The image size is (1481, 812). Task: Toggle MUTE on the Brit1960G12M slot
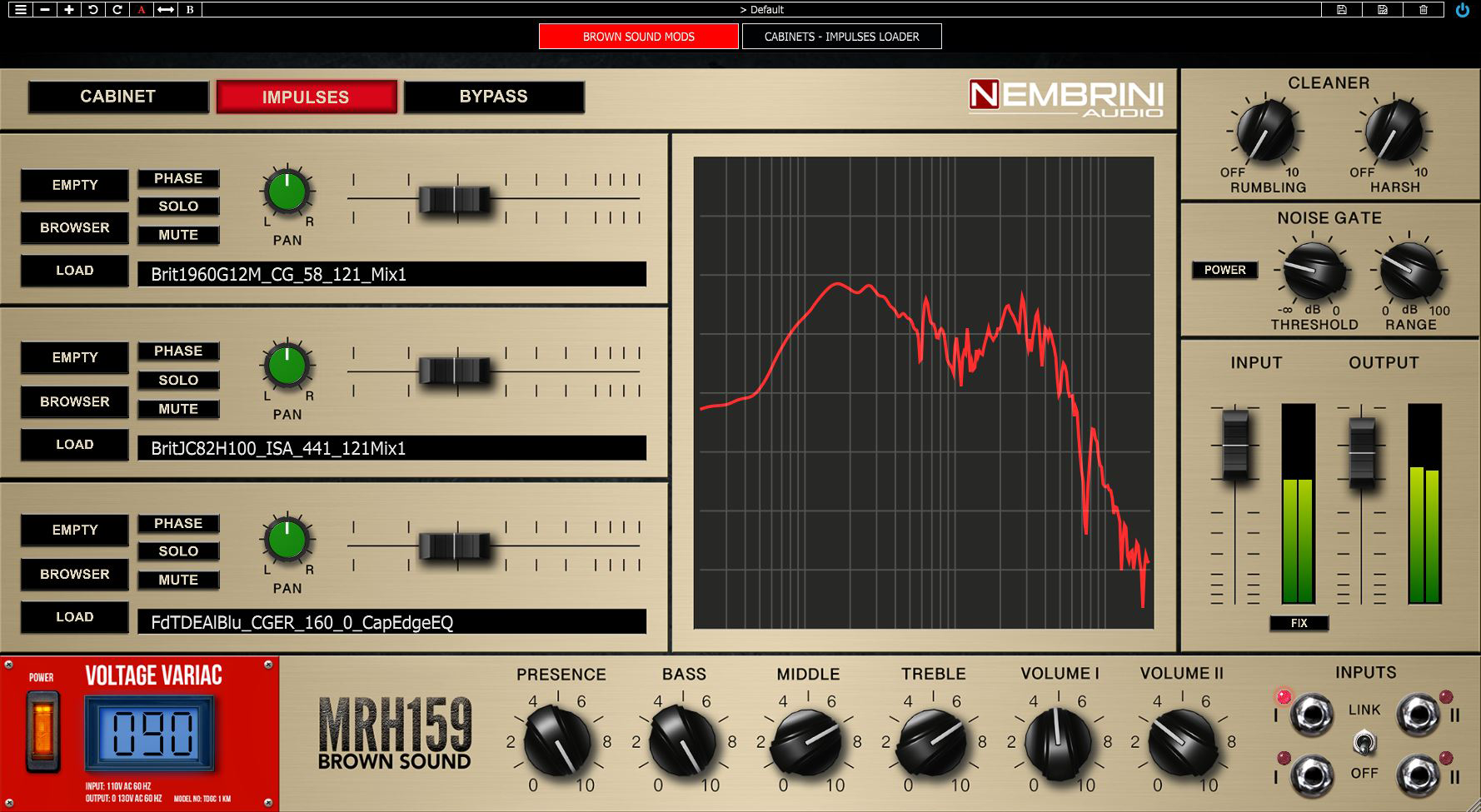point(178,235)
